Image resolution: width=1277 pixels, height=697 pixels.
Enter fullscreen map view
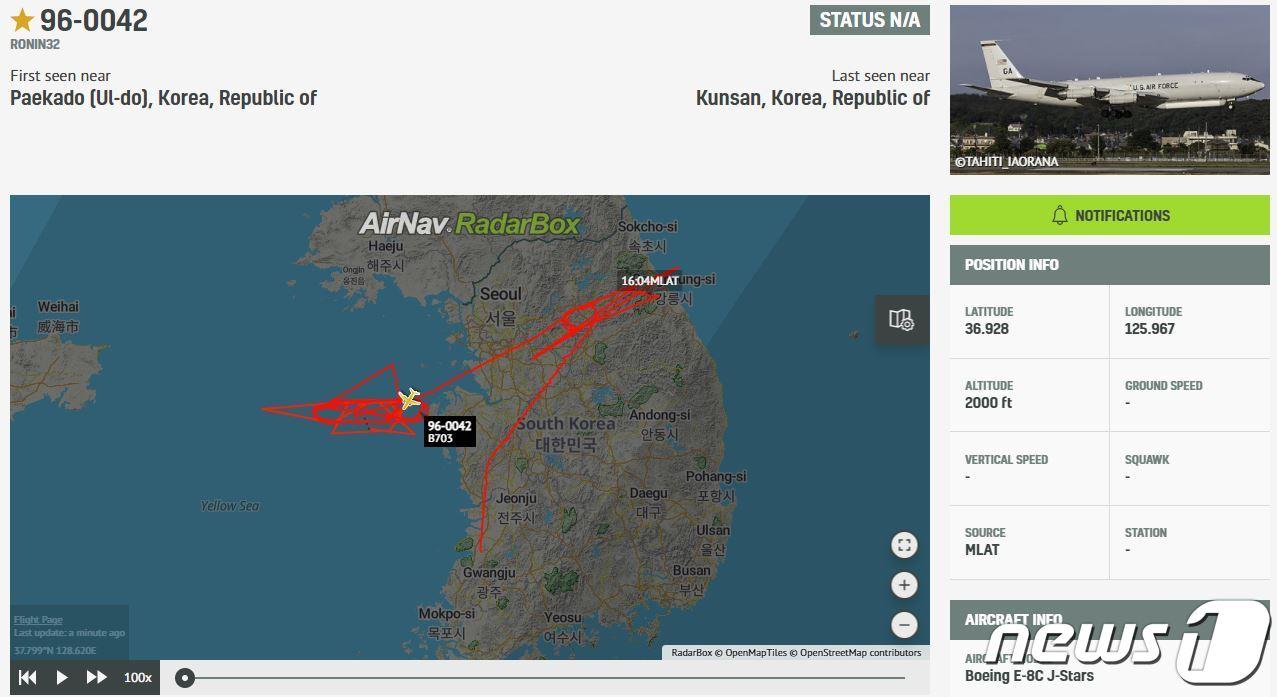904,545
